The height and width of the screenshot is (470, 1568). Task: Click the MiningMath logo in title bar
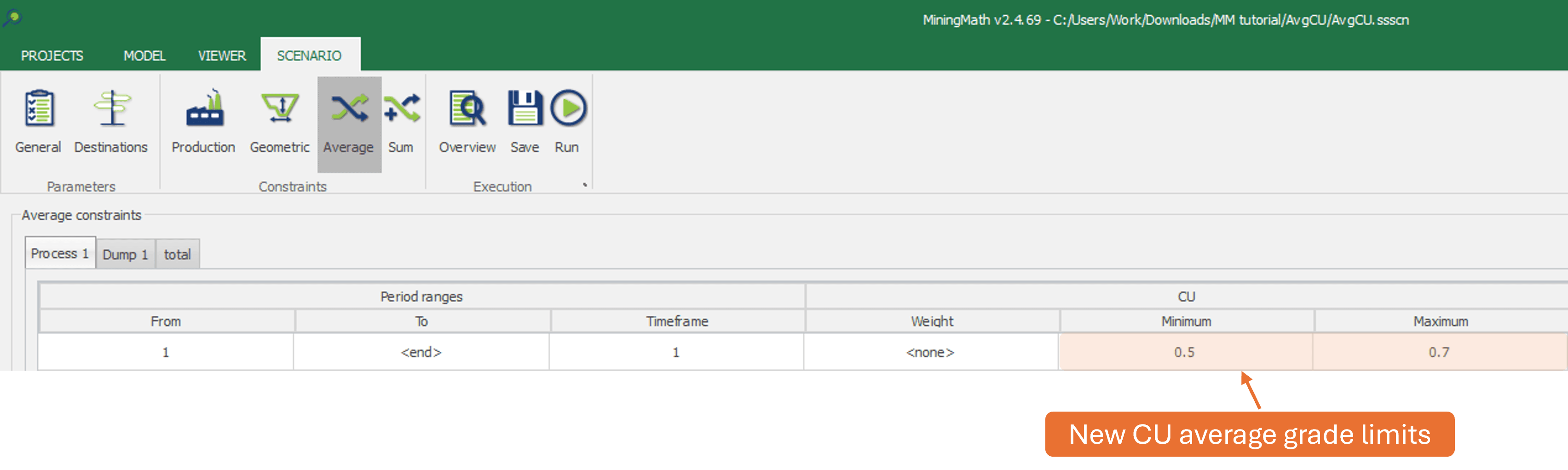click(12, 18)
